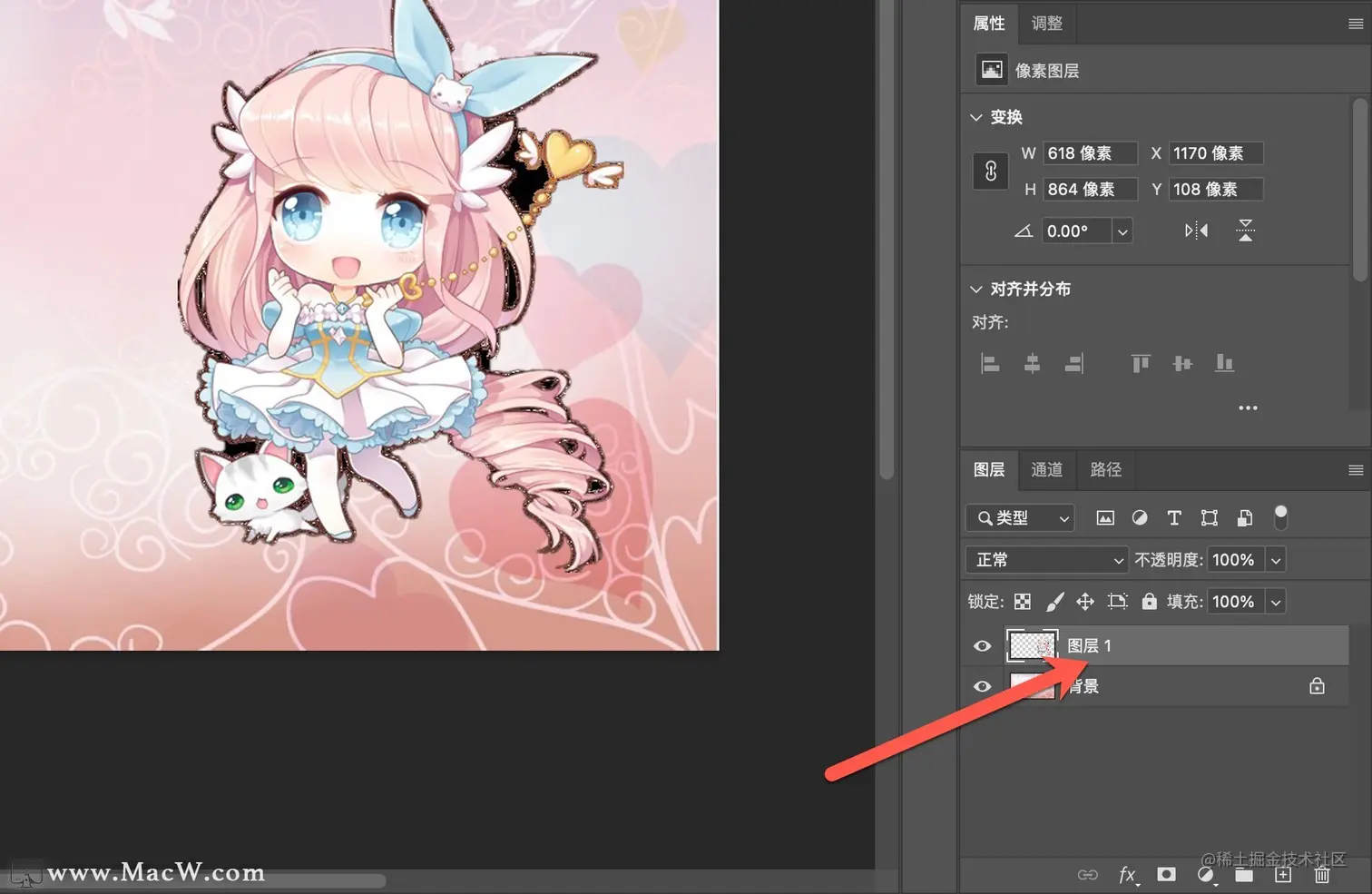Screen dimensions: 1372x894
Task: Create new fill or adjustment layer icon
Action: point(1206,875)
